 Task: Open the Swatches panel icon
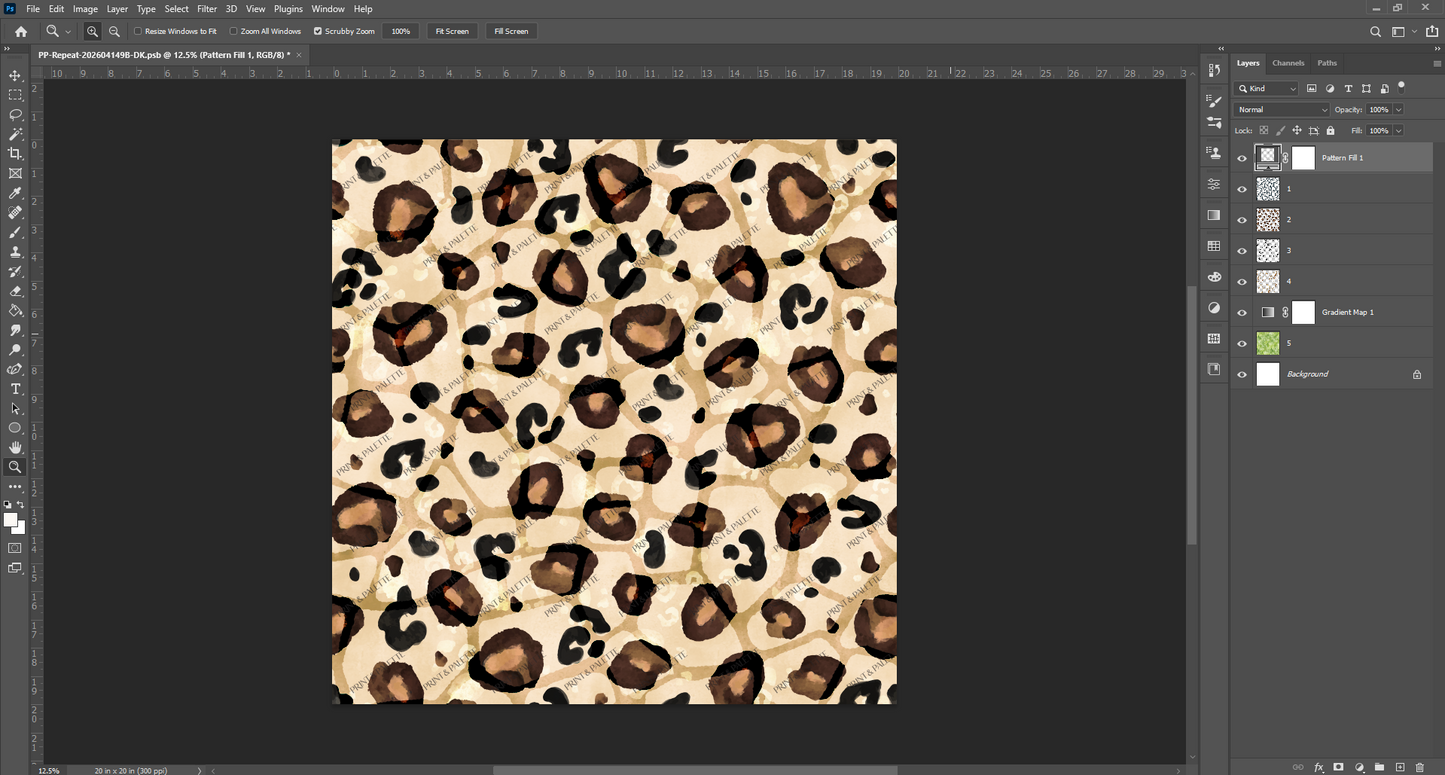tap(1214, 246)
